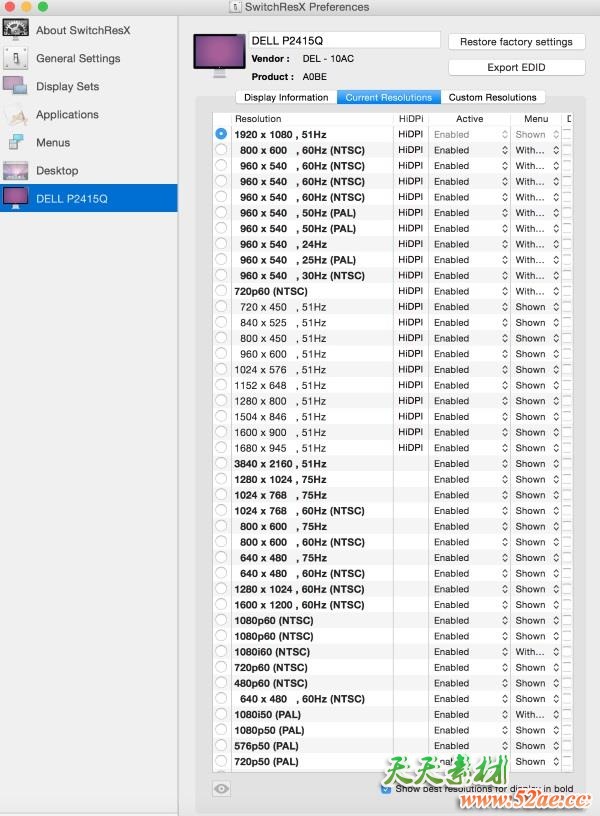Viewport: 600px width, 816px height.
Task: Open About SwitchResX sidebar icon
Action: coord(15,29)
